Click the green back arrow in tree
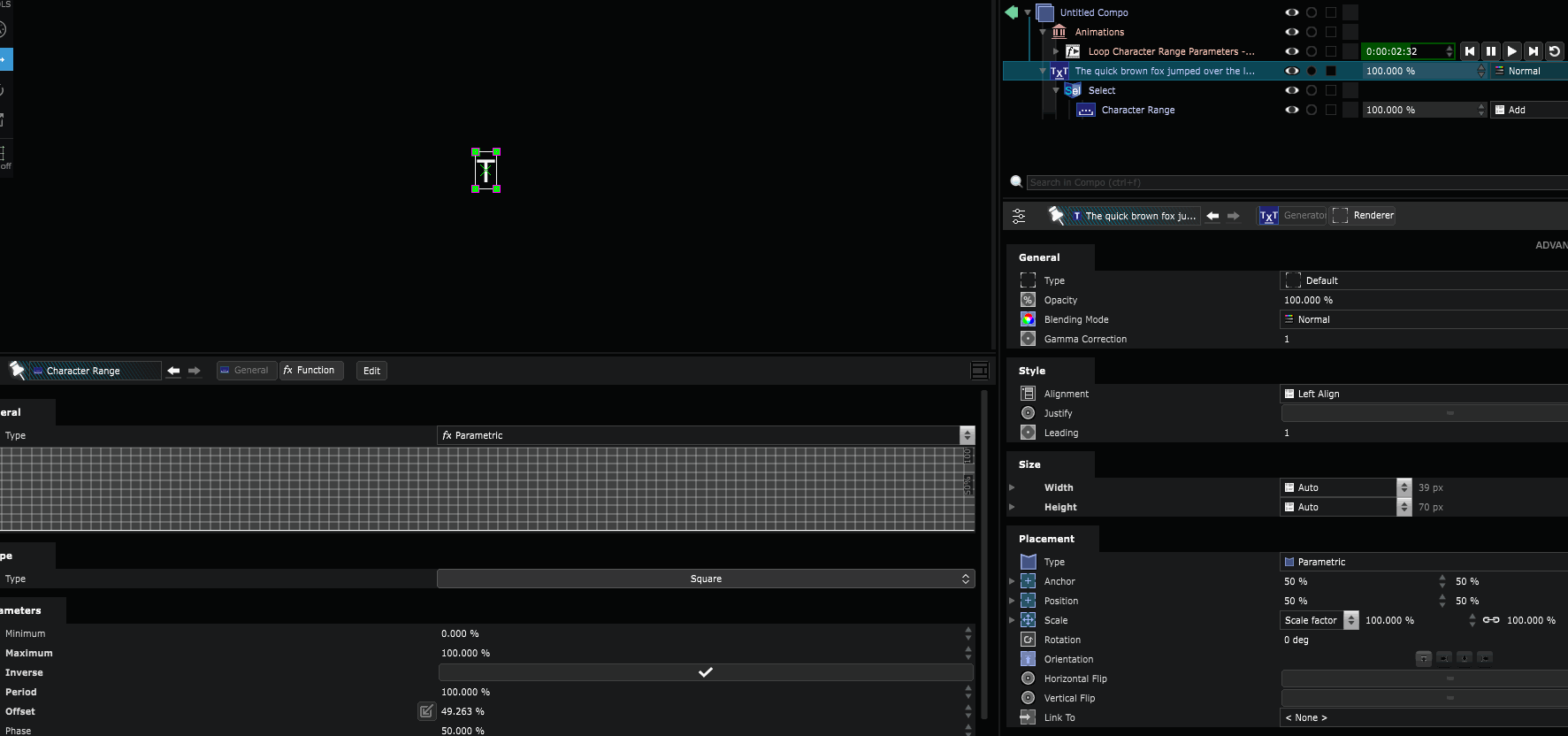 click(x=1012, y=12)
